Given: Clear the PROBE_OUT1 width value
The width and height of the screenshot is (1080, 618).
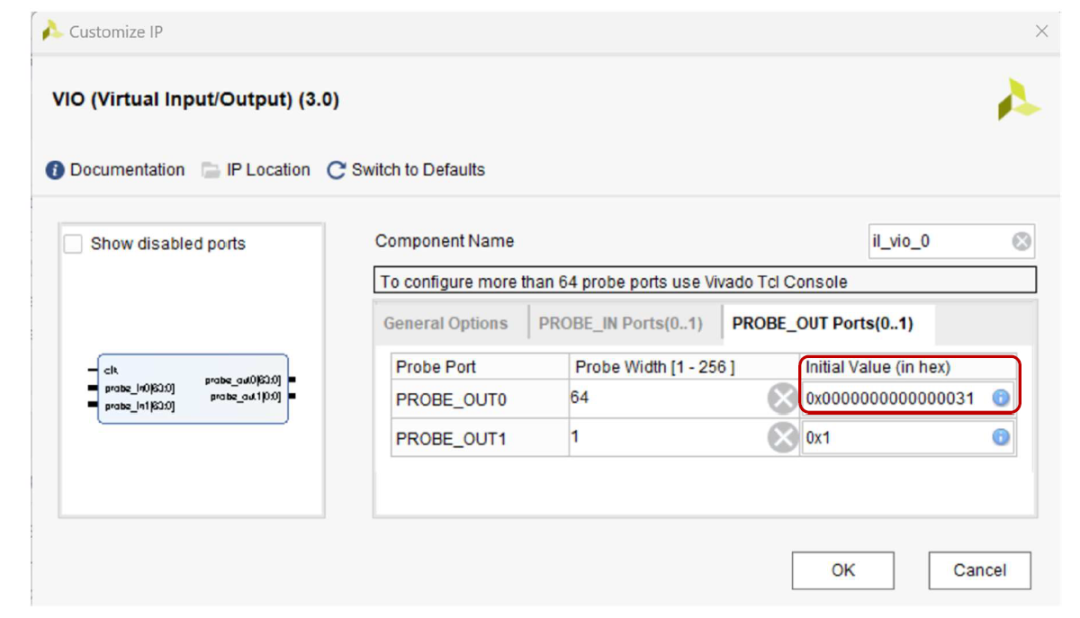Looking at the screenshot, I should (782, 438).
